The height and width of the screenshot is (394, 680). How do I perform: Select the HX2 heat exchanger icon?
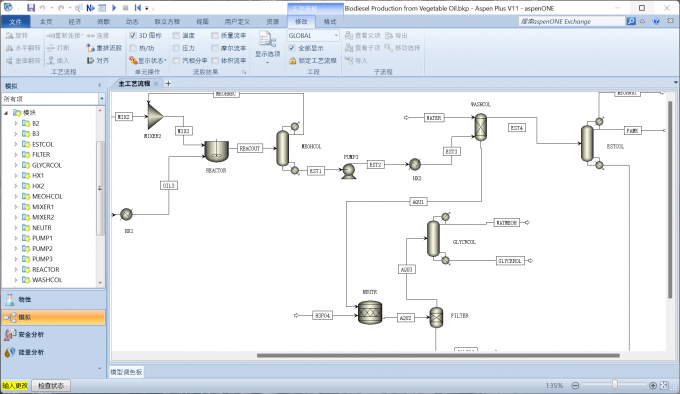(x=415, y=164)
